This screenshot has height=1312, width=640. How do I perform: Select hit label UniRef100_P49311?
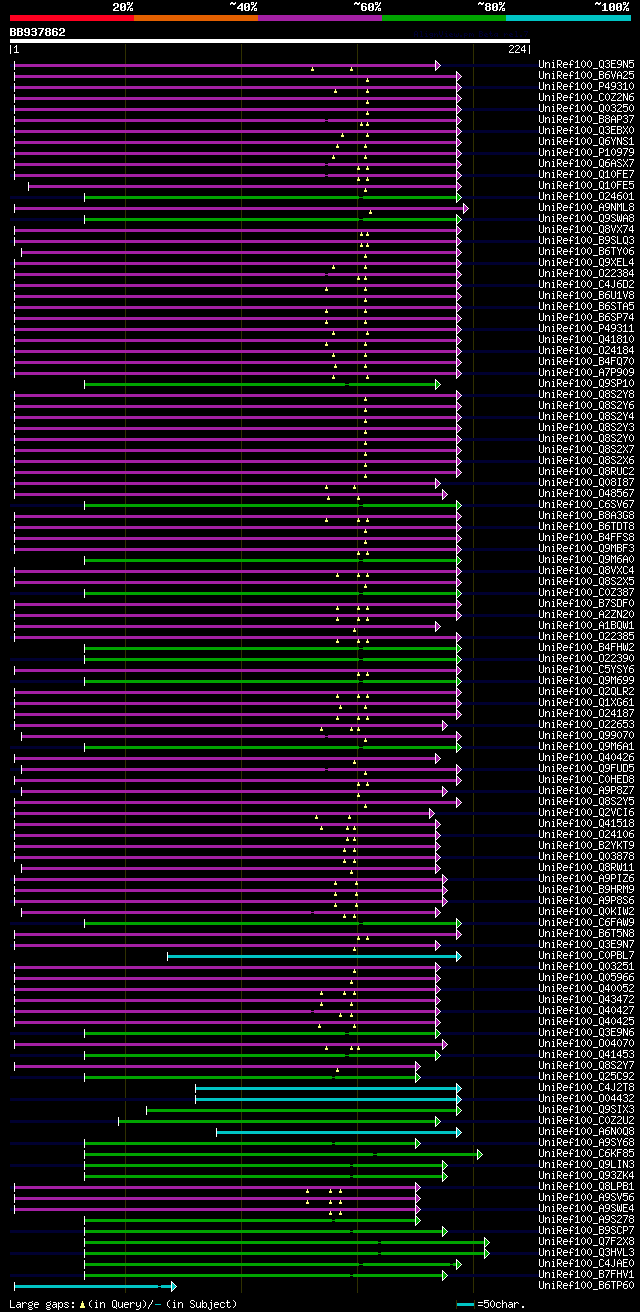pos(586,328)
